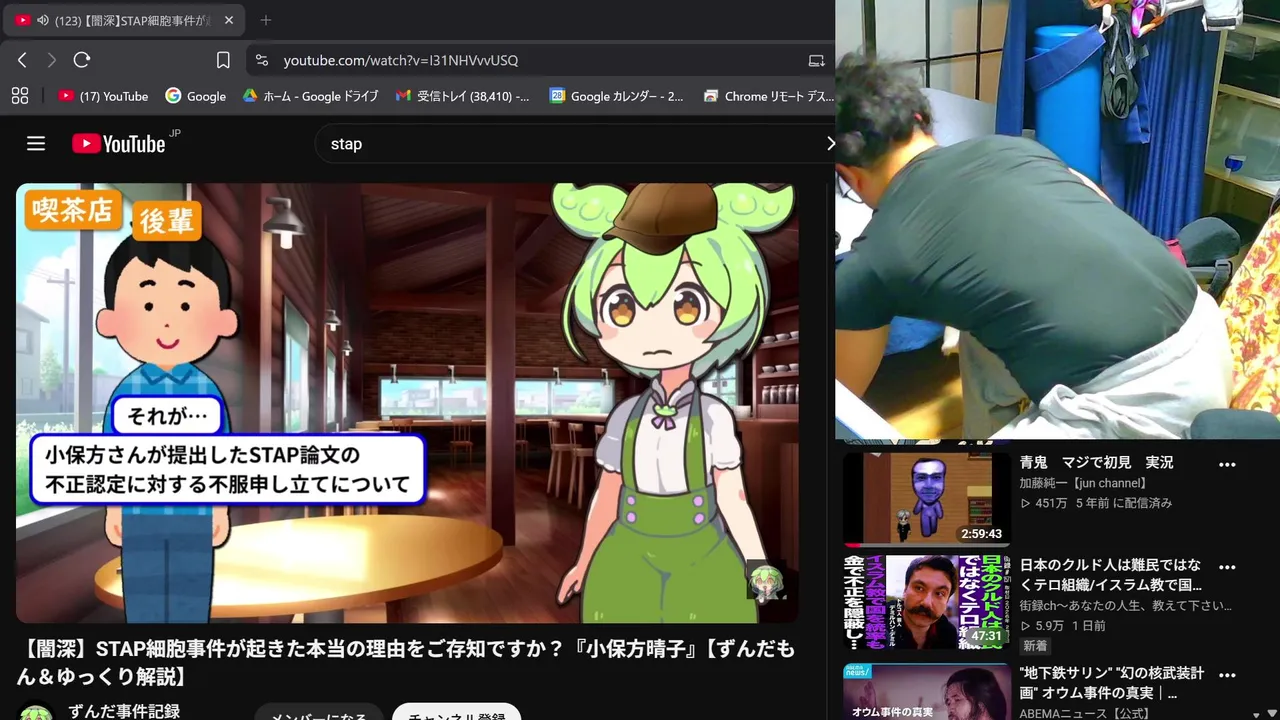Open 日本のクルド人は難民ではなく title

(1111, 574)
